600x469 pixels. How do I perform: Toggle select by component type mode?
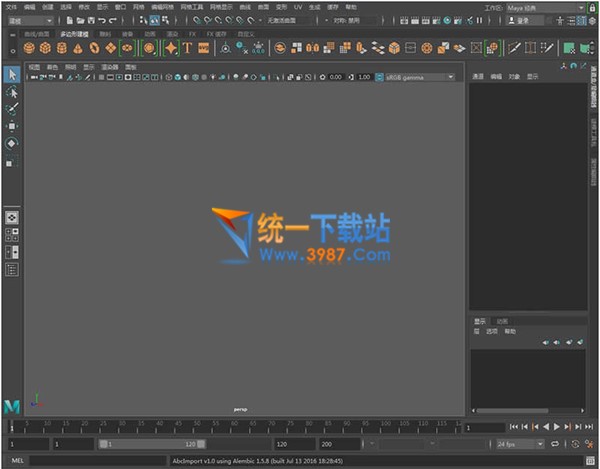[x=165, y=20]
